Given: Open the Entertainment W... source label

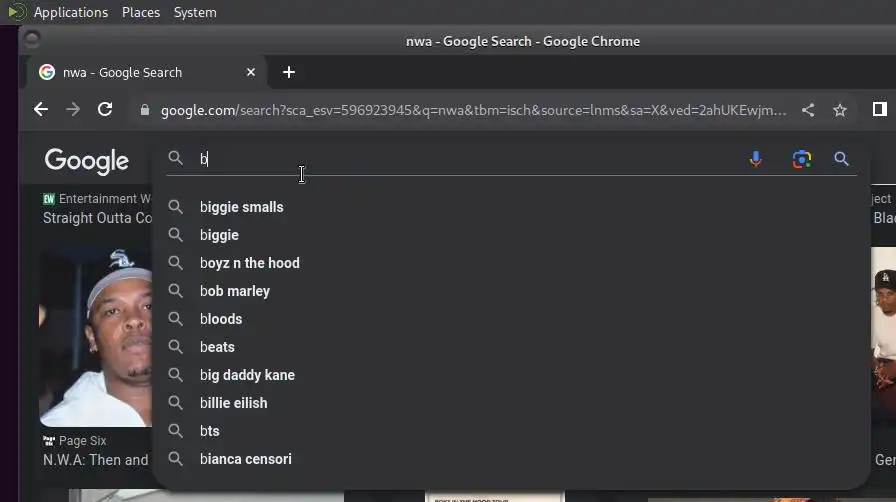Looking at the screenshot, I should click(x=105, y=198).
